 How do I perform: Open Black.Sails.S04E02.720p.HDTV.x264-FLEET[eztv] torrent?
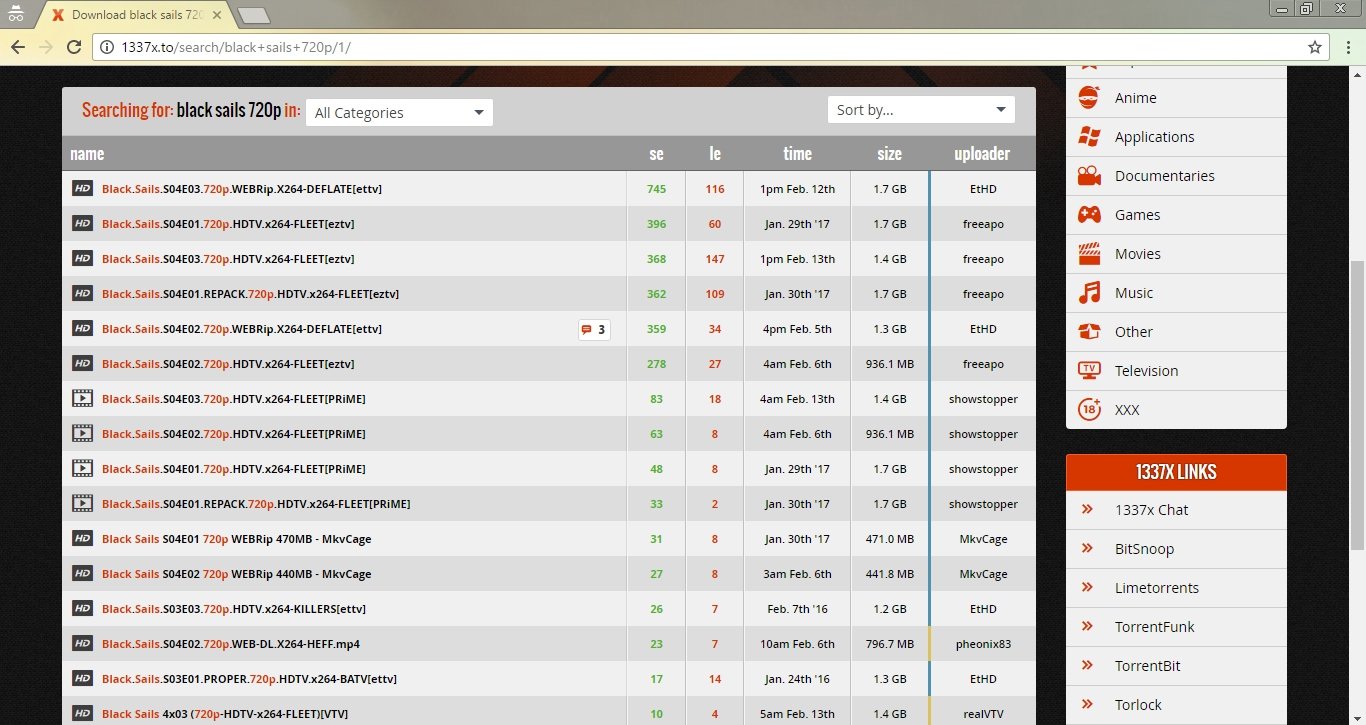228,364
